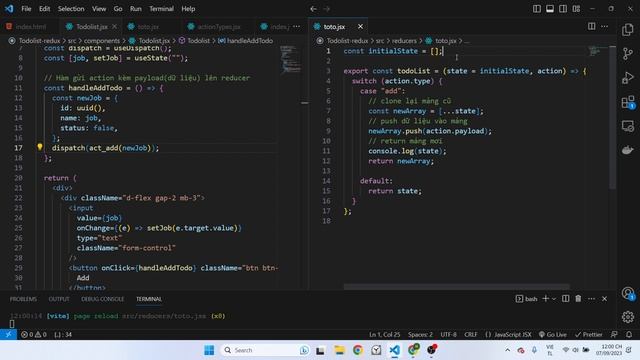This screenshot has height=360, width=640.
Task: Show the OUTPUT panel tab
Action: point(59,299)
